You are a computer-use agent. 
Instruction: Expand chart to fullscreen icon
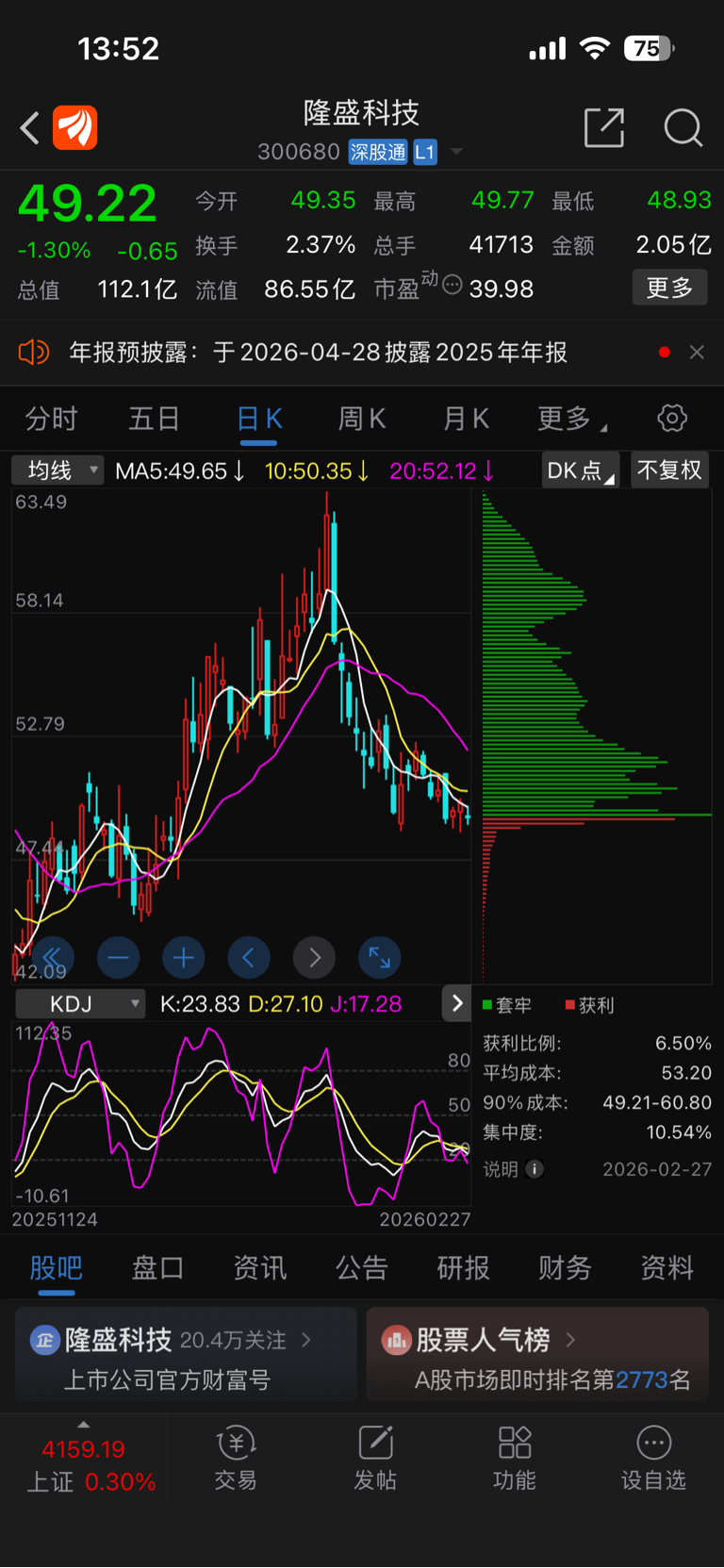click(379, 958)
